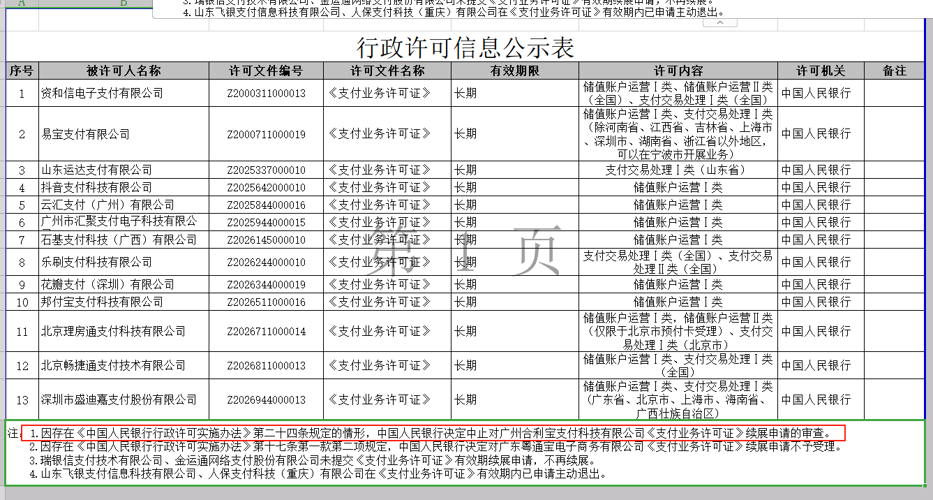Screen dimensions: 933x500
Task: Select the cell 邦付宝支付科技有限公司
Action: point(124,302)
